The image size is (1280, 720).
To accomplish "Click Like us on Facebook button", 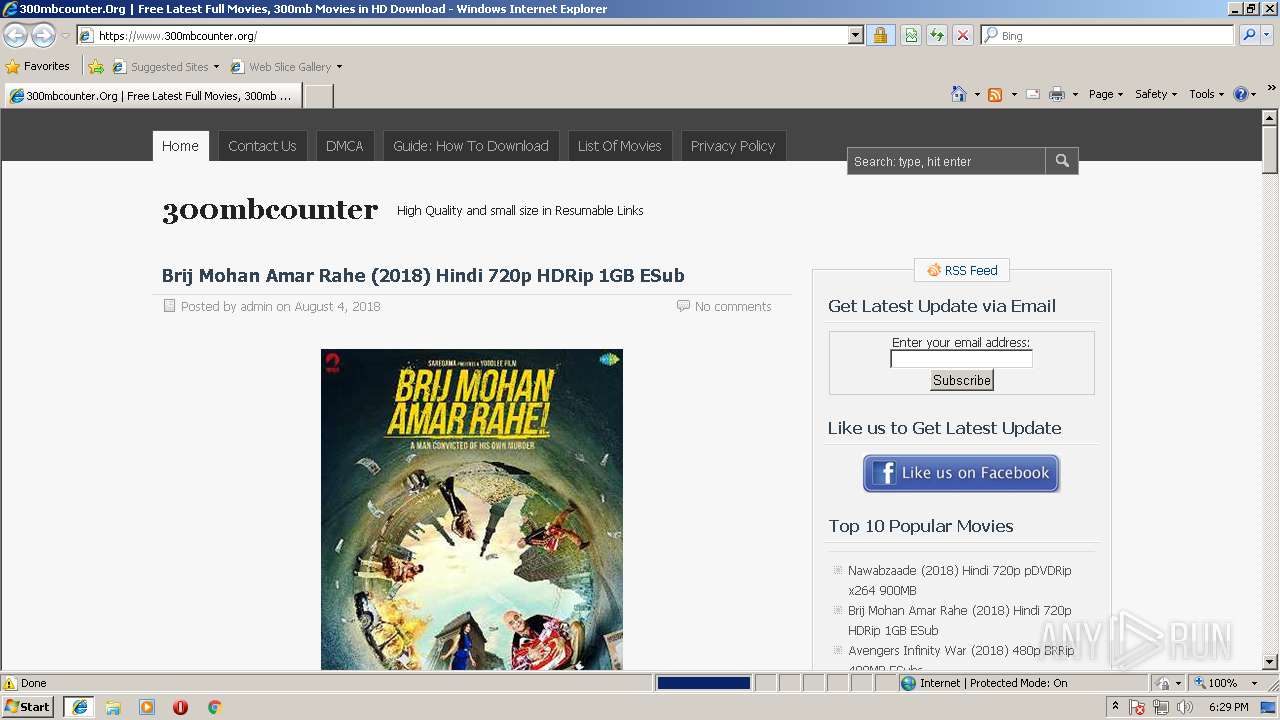I will click(x=961, y=473).
